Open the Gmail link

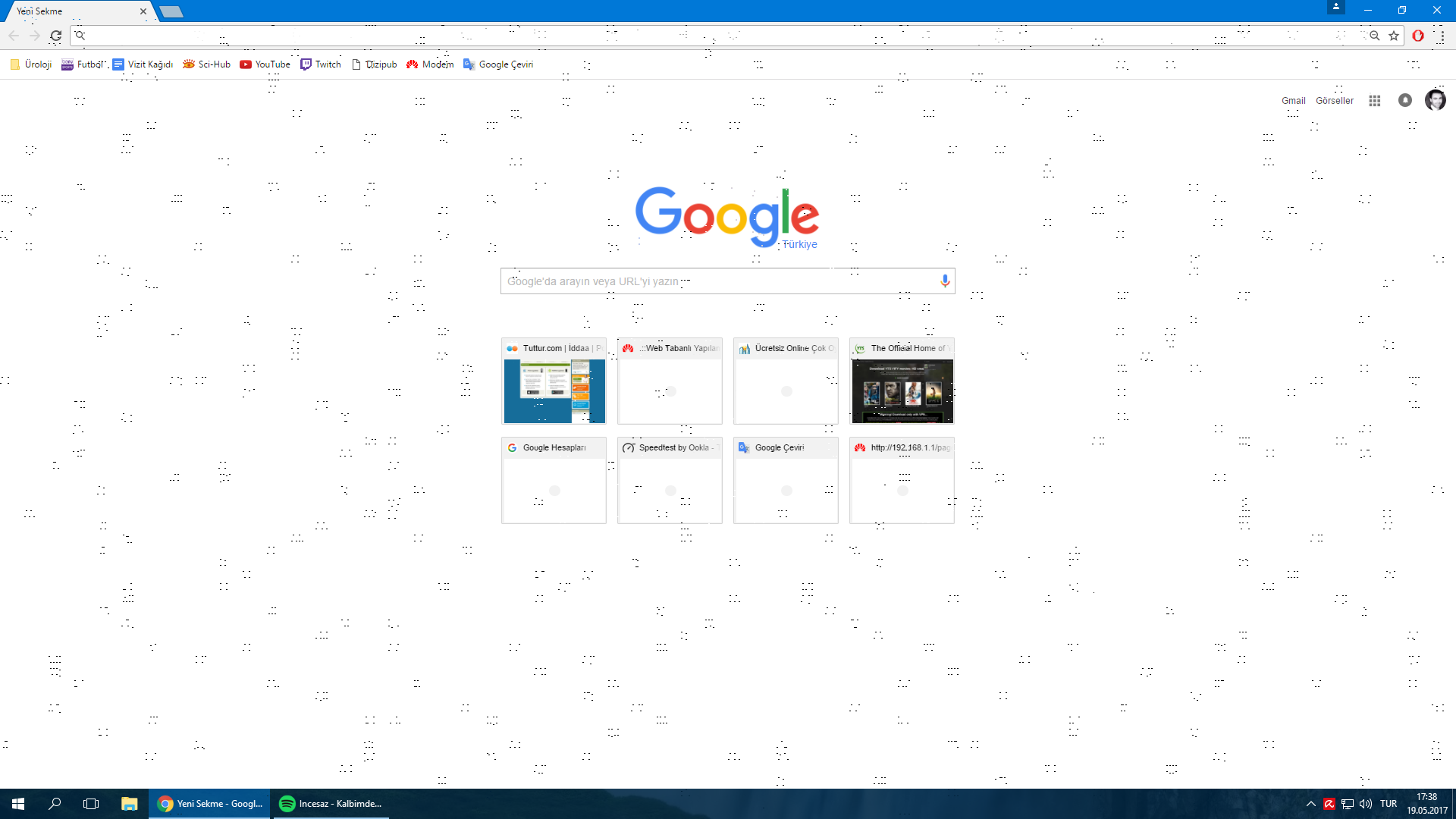pyautogui.click(x=1294, y=101)
